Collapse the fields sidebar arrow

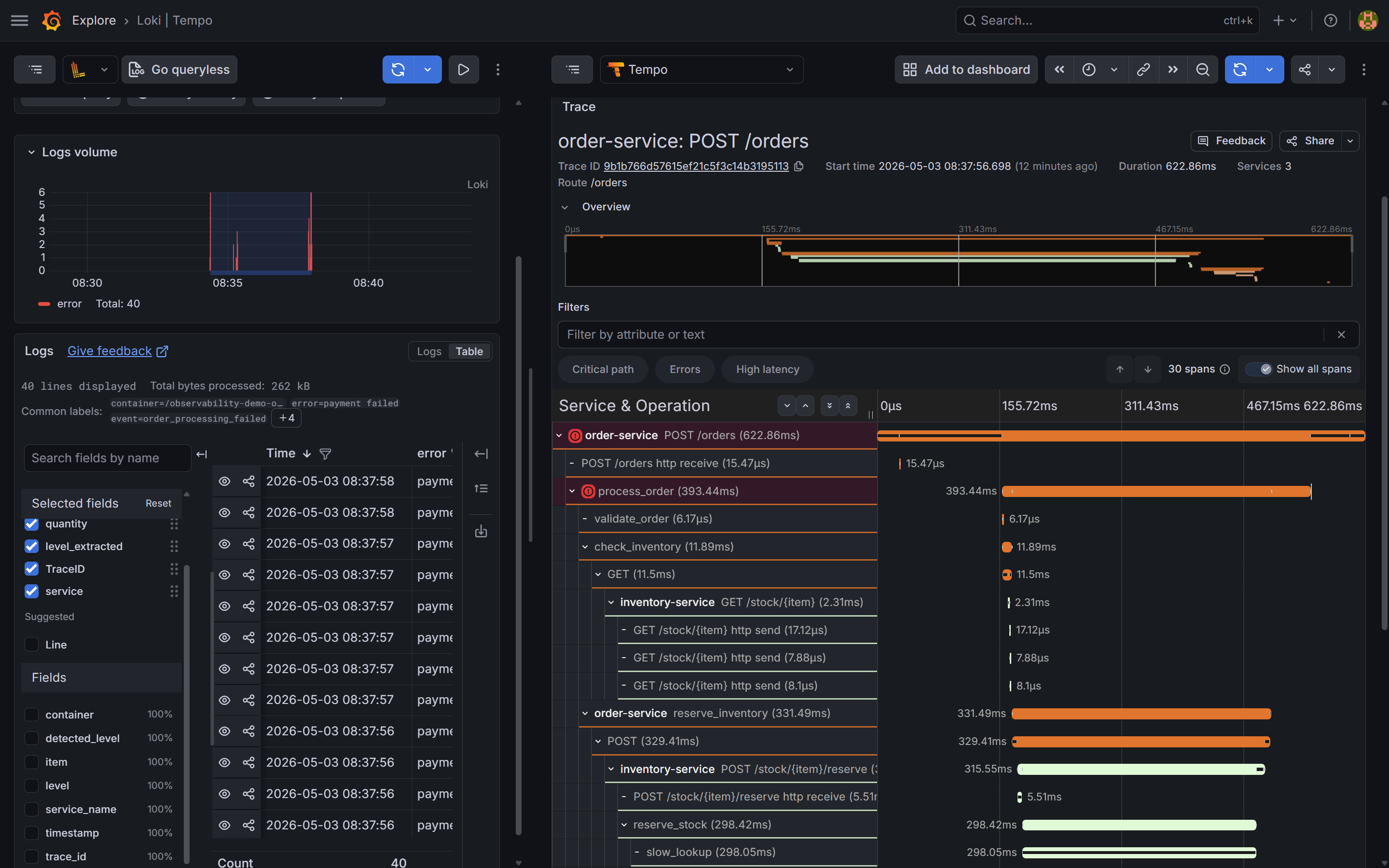(202, 454)
